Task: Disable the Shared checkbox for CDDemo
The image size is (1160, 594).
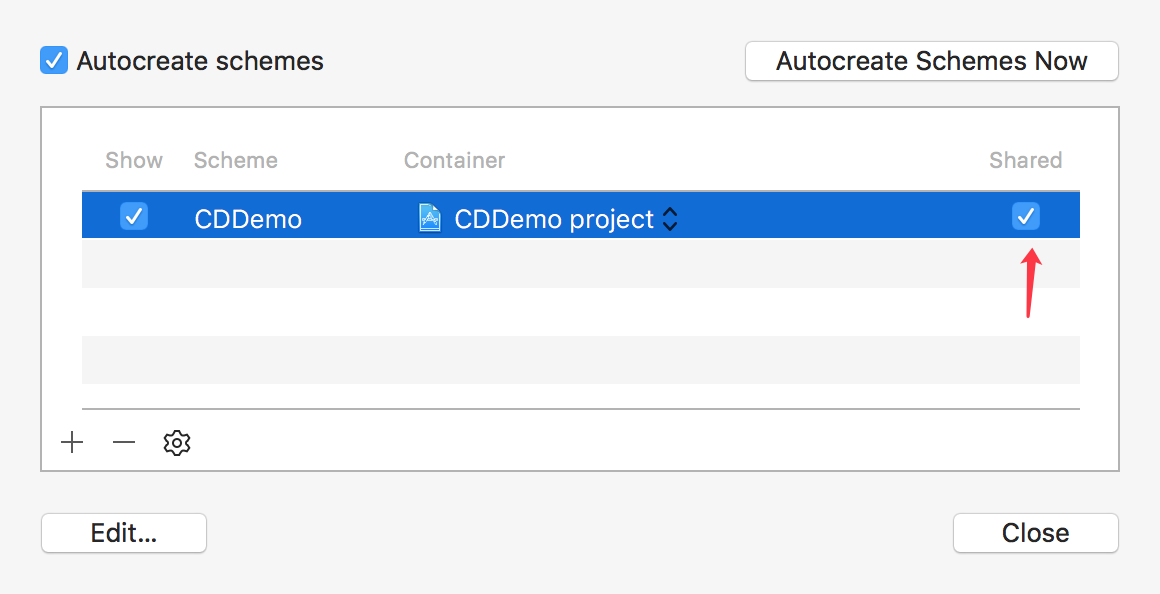Action: [1026, 216]
